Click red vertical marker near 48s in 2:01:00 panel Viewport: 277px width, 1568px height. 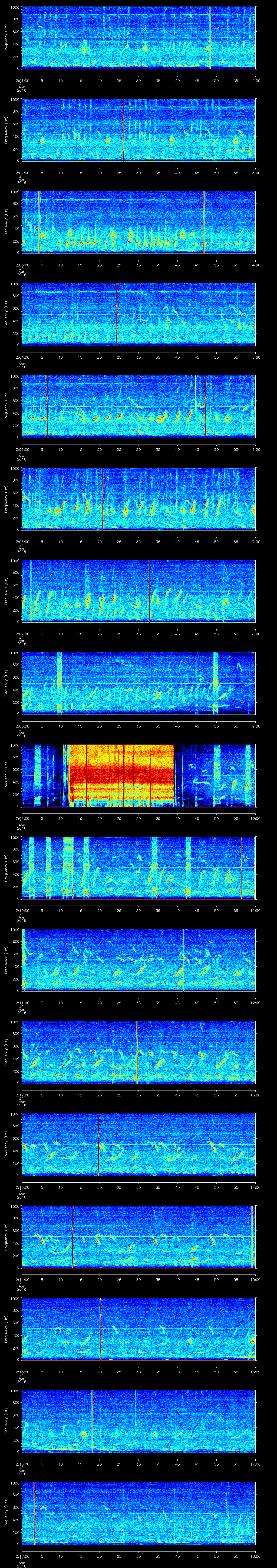click(210, 38)
